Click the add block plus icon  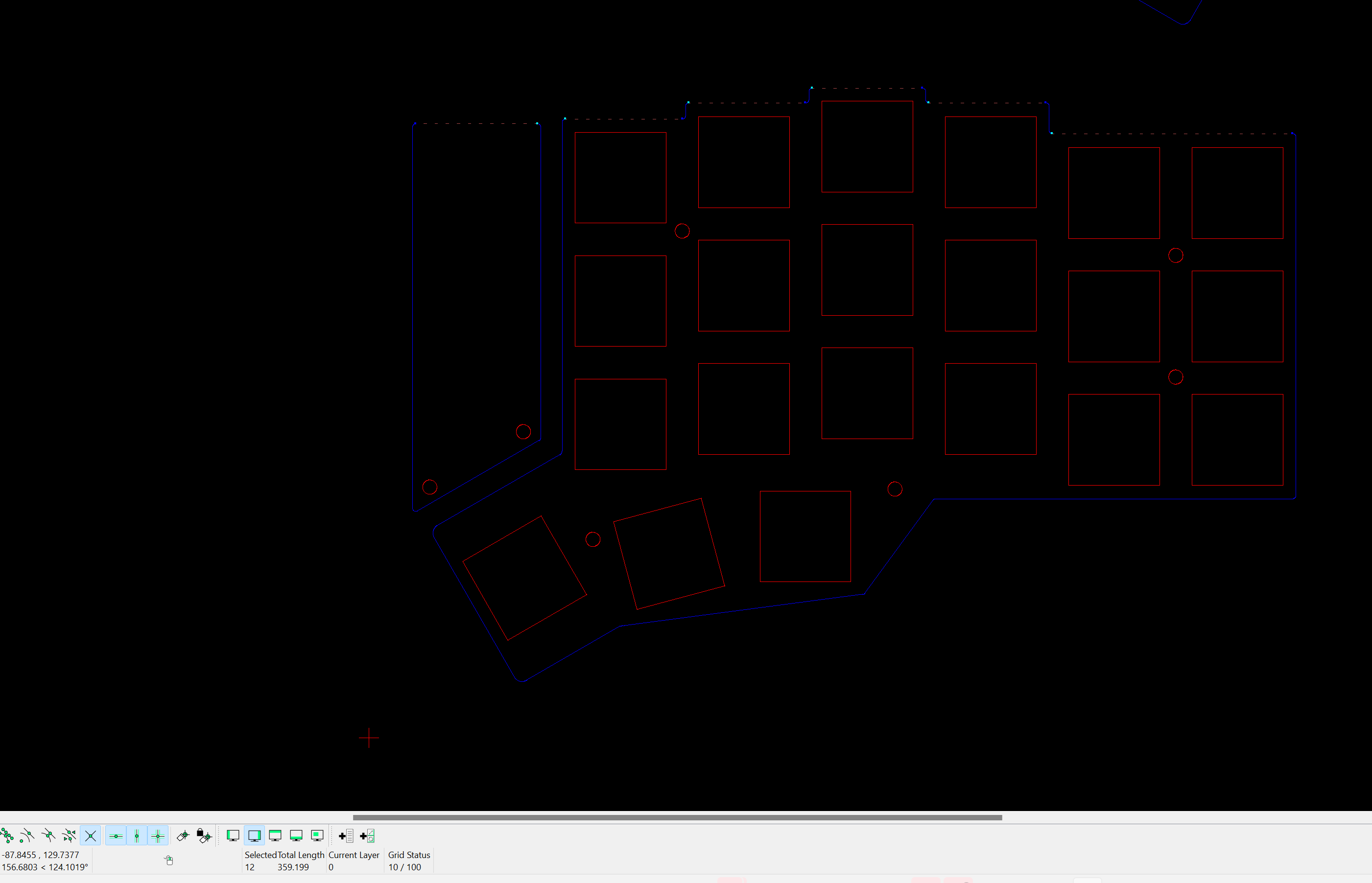coord(365,836)
